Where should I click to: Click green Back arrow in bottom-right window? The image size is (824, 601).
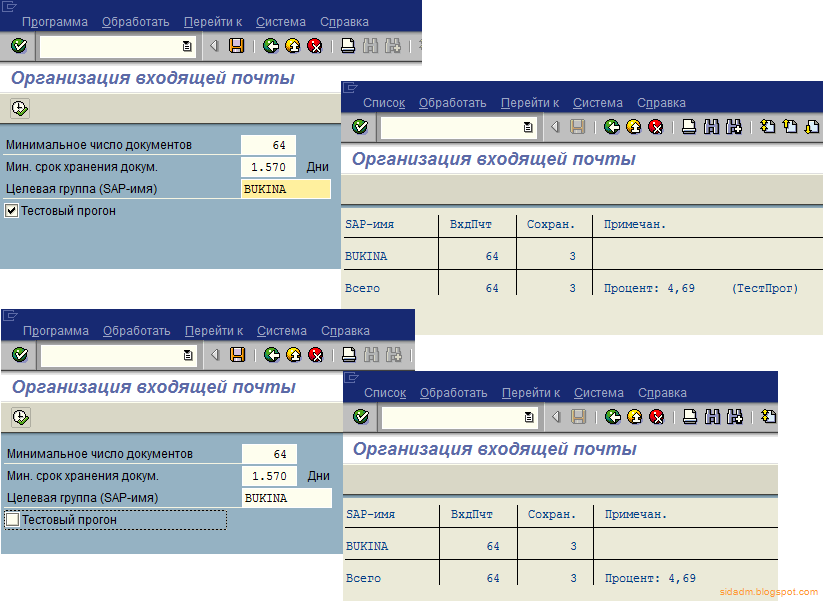613,417
